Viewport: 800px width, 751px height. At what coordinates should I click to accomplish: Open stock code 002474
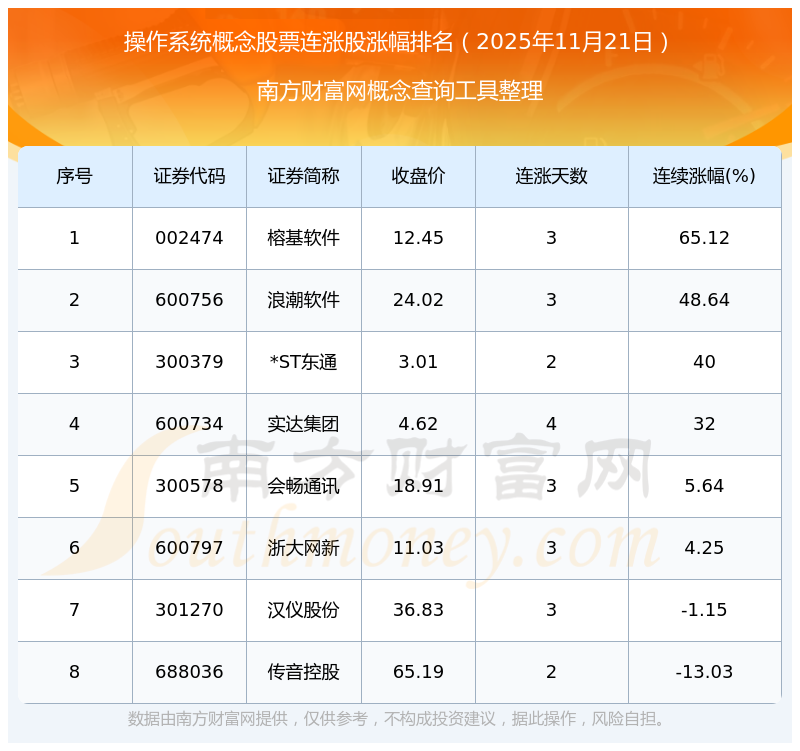(x=189, y=238)
